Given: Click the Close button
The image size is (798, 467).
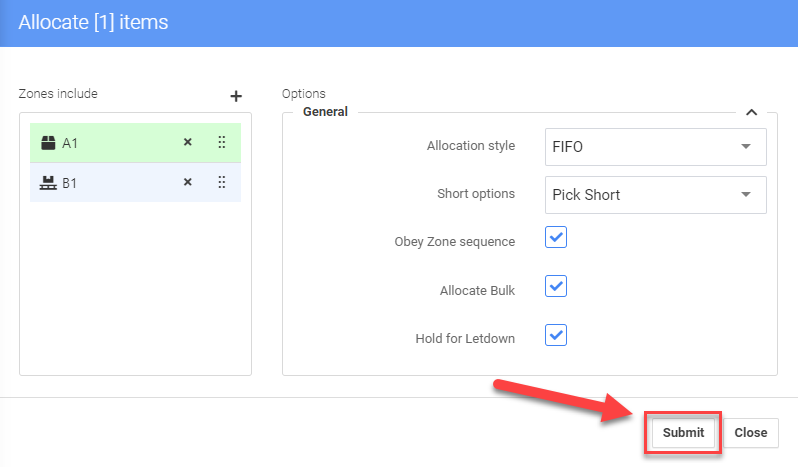Looking at the screenshot, I should coord(750,433).
